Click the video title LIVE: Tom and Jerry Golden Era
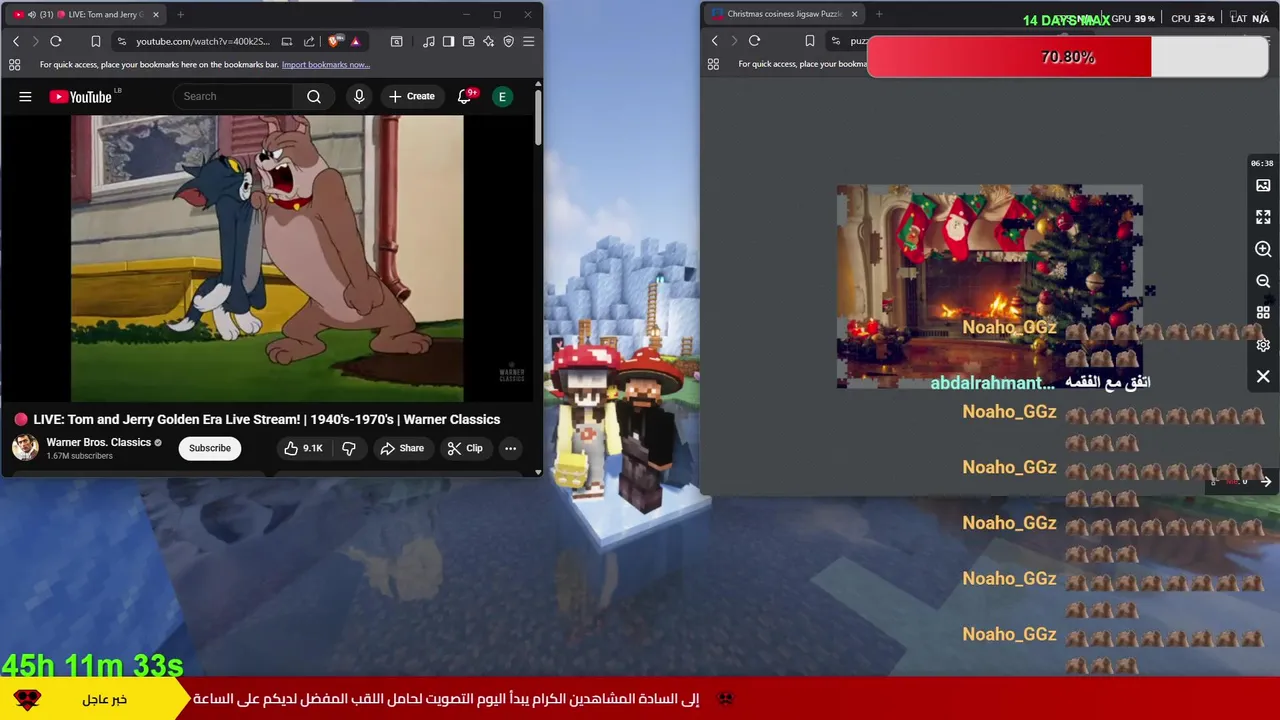This screenshot has width=1280, height=720. tap(266, 419)
